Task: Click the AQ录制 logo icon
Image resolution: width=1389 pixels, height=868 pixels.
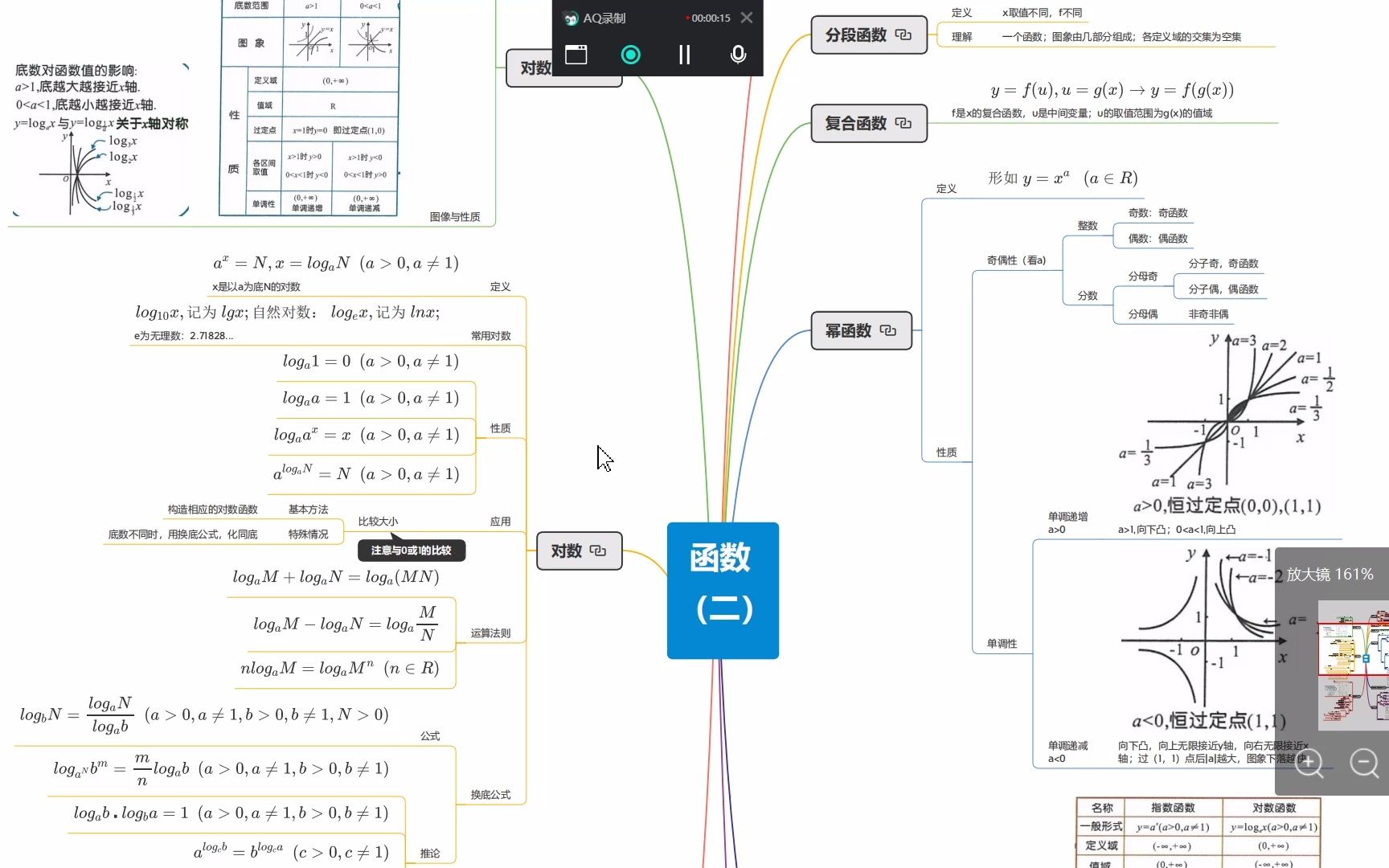Action: tap(571, 18)
